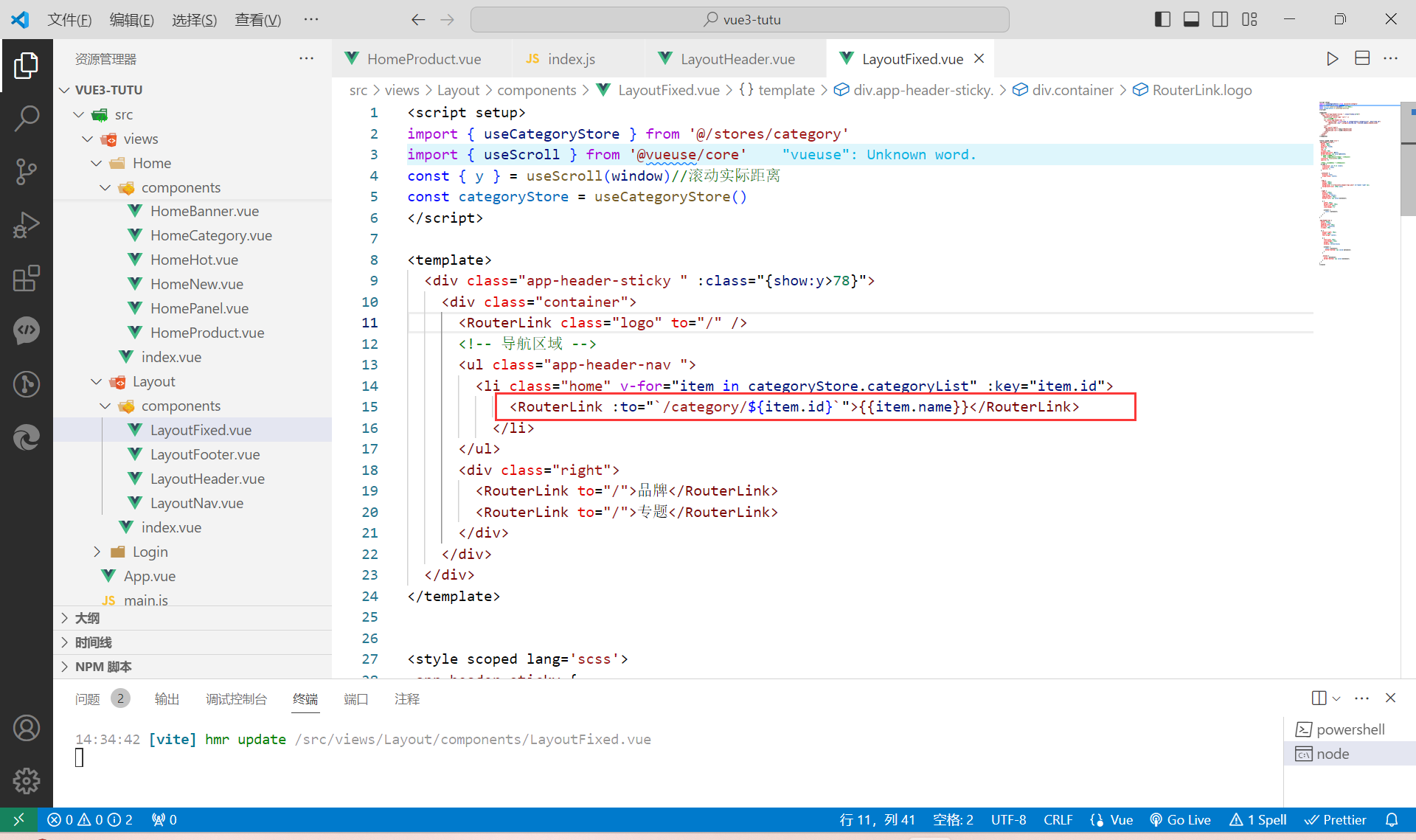Collapse the components folder under Layout
1416x840 pixels.
[x=105, y=406]
